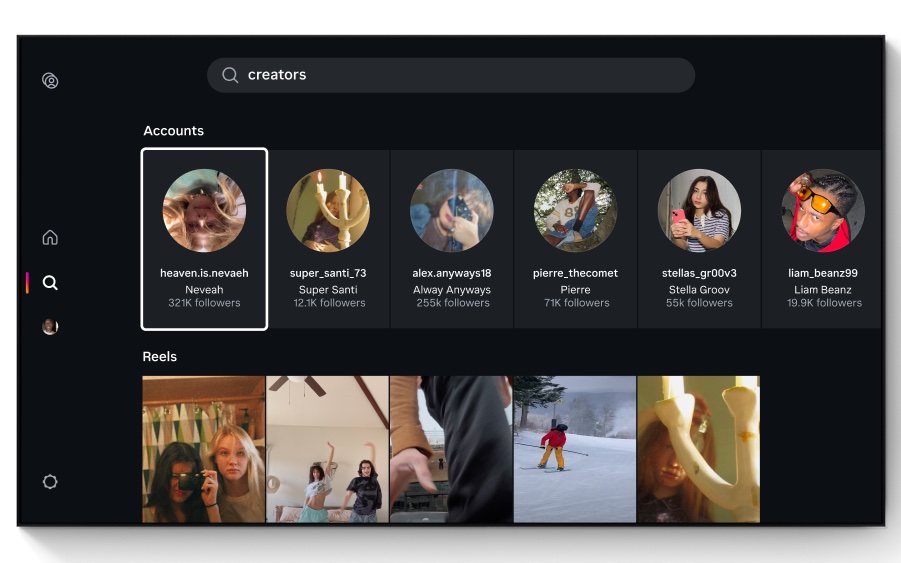Open heaven.is.nevaeh account card
This screenshot has height=563, width=901.
tap(204, 239)
